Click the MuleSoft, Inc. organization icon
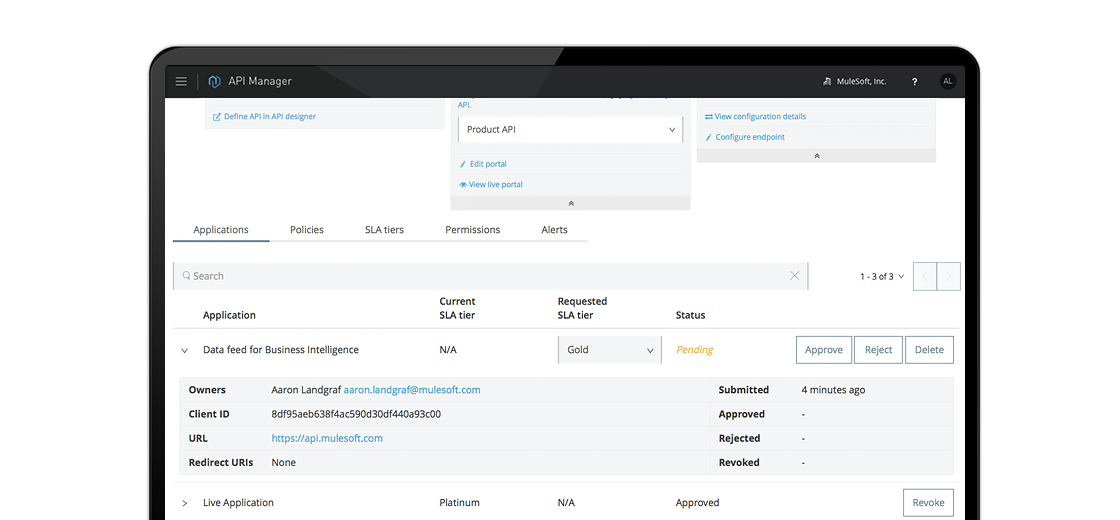The image size is (1120, 520). pyautogui.click(x=827, y=81)
